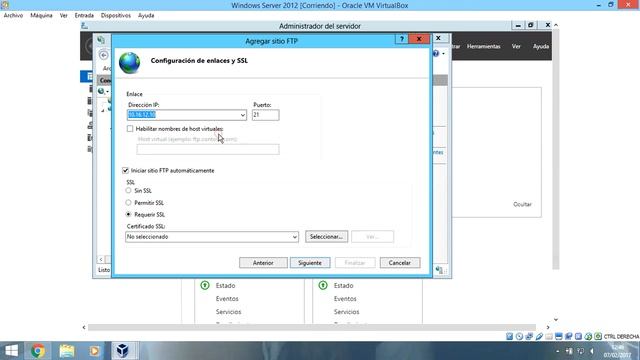Click the right Estado green status icon
The image size is (640, 360).
coord(323,285)
